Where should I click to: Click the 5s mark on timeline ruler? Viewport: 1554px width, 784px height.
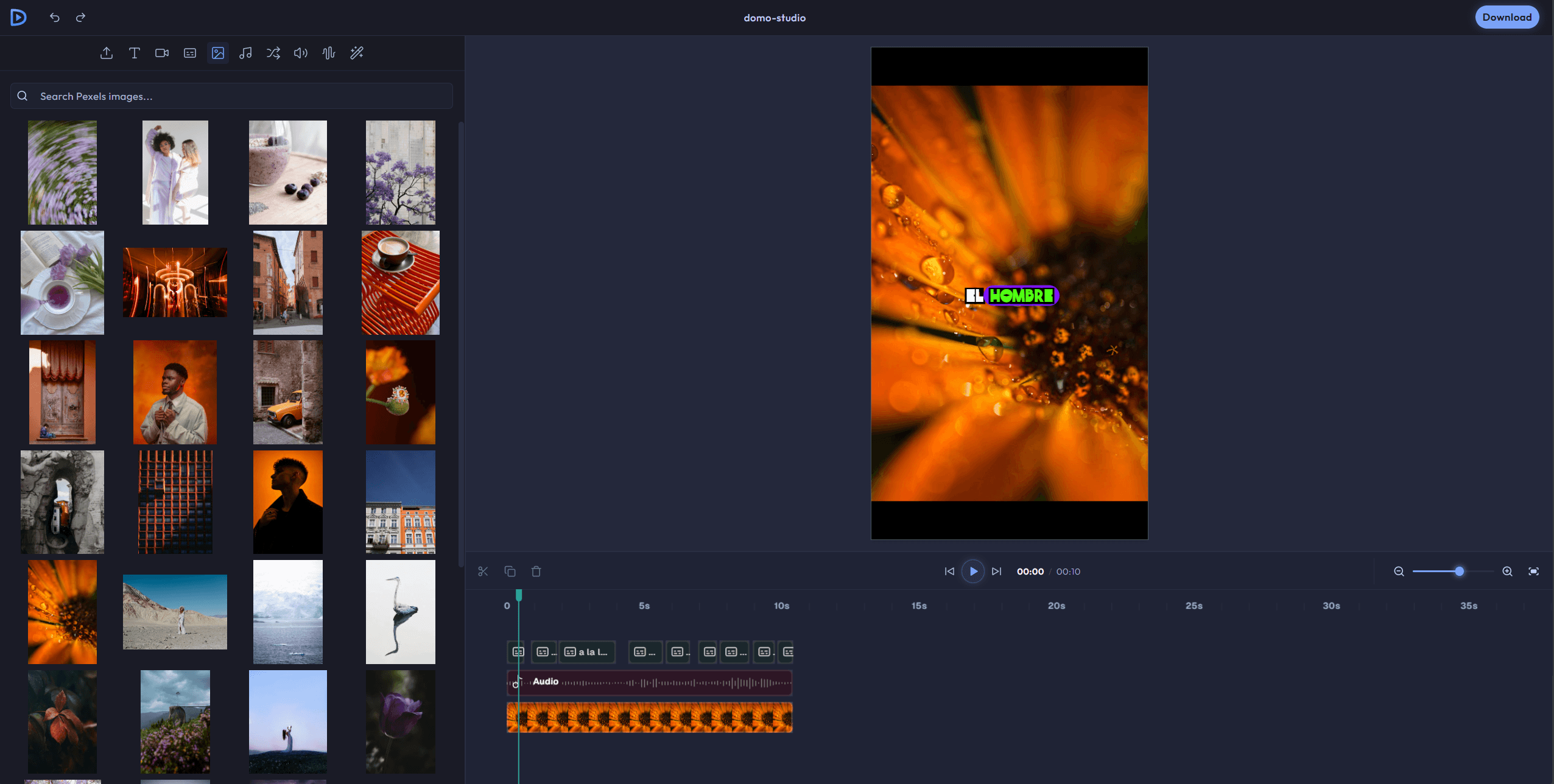point(644,606)
